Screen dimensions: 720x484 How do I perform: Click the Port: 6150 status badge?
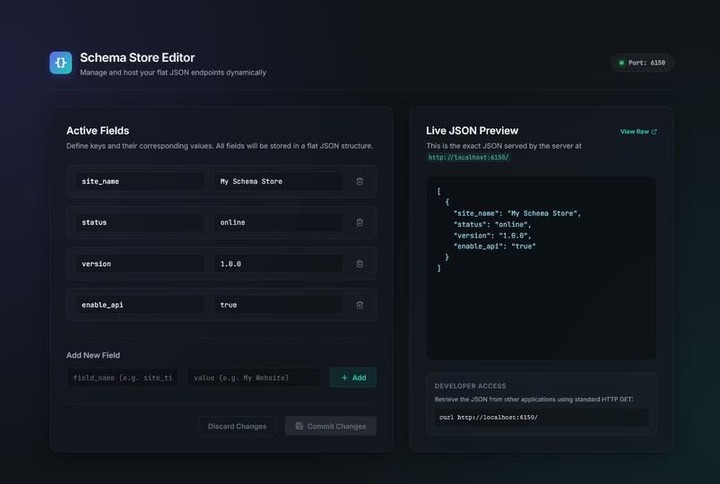pos(642,63)
